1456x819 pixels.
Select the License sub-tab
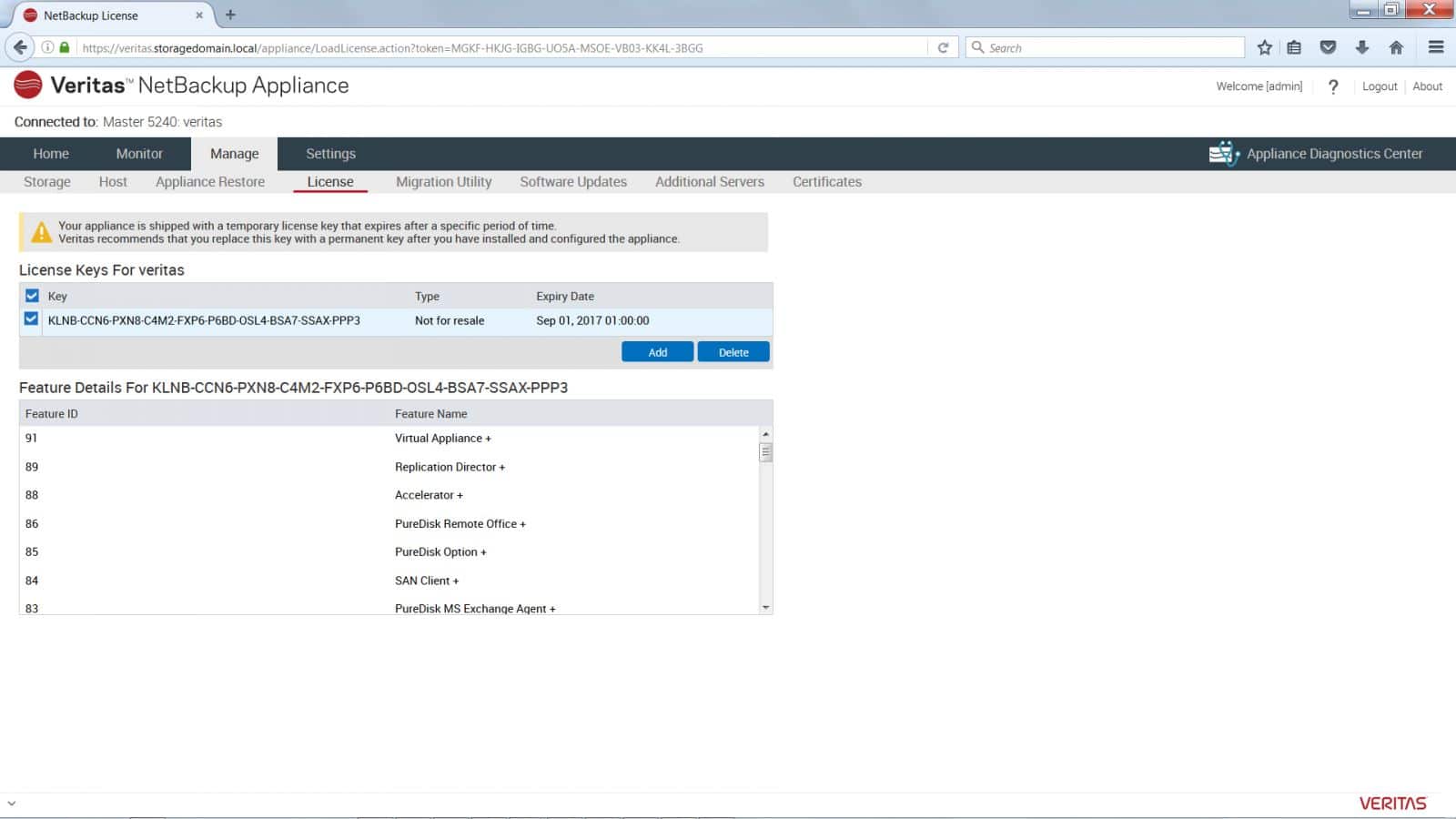point(330,182)
